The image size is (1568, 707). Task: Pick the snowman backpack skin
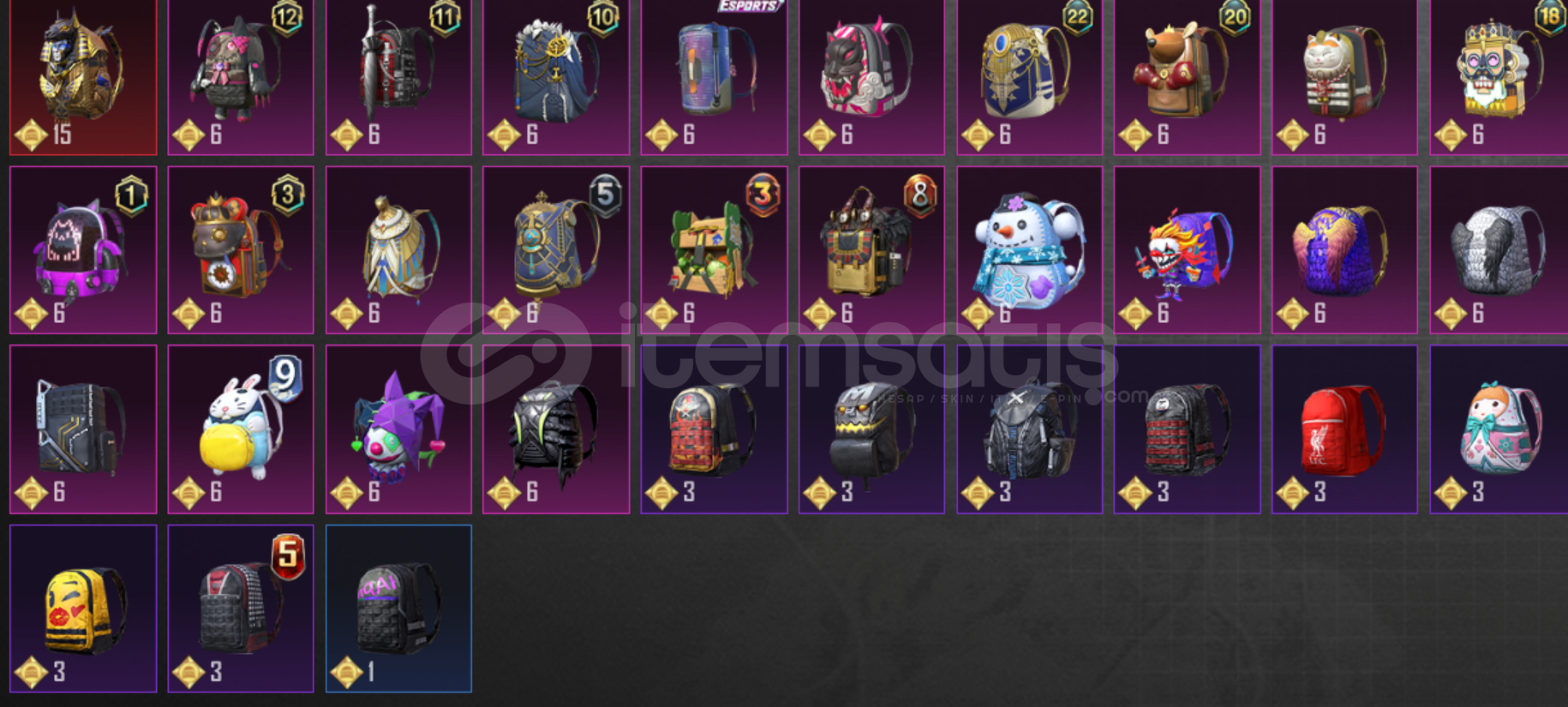click(x=1029, y=249)
